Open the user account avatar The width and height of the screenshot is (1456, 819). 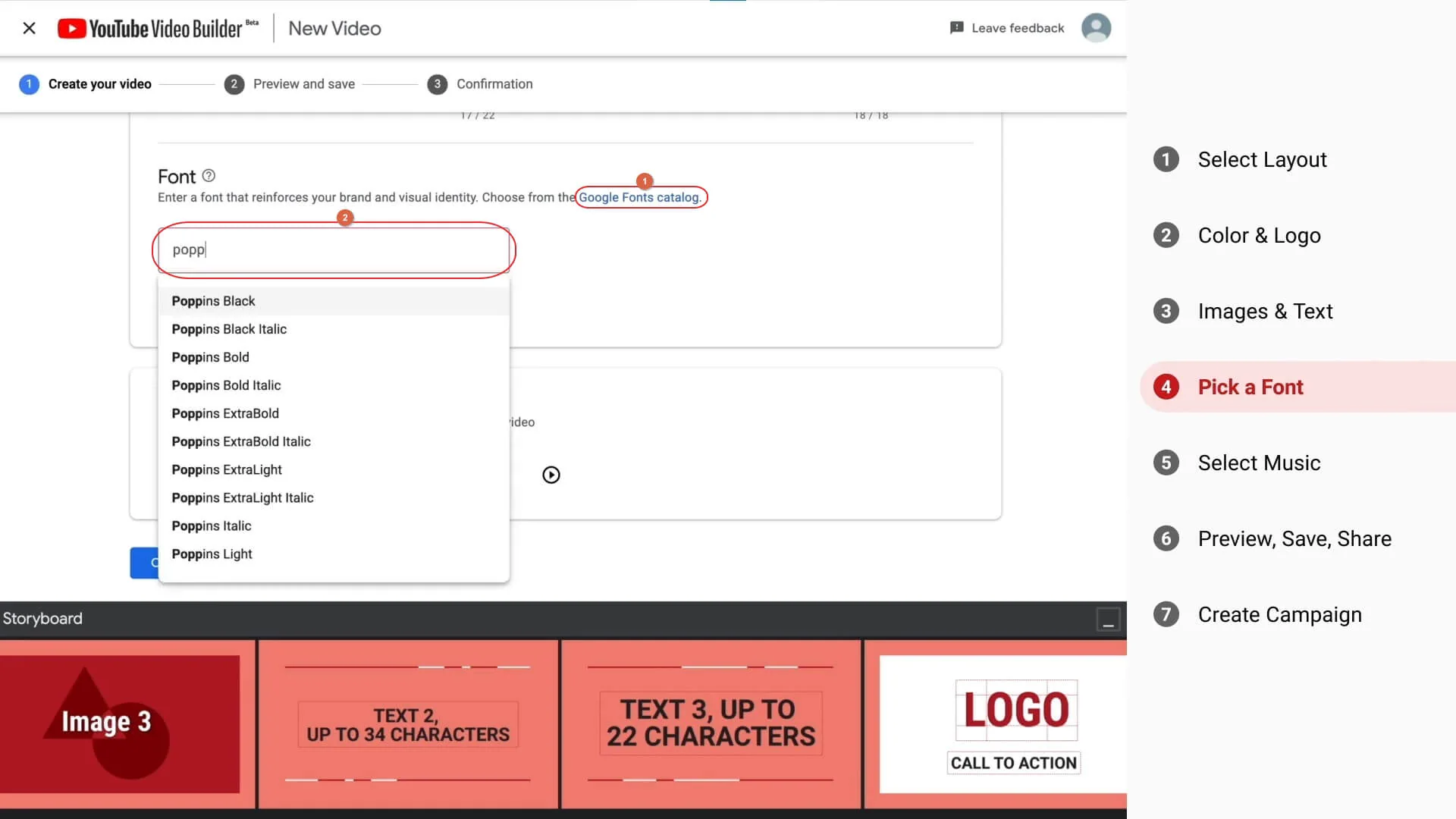pyautogui.click(x=1096, y=28)
